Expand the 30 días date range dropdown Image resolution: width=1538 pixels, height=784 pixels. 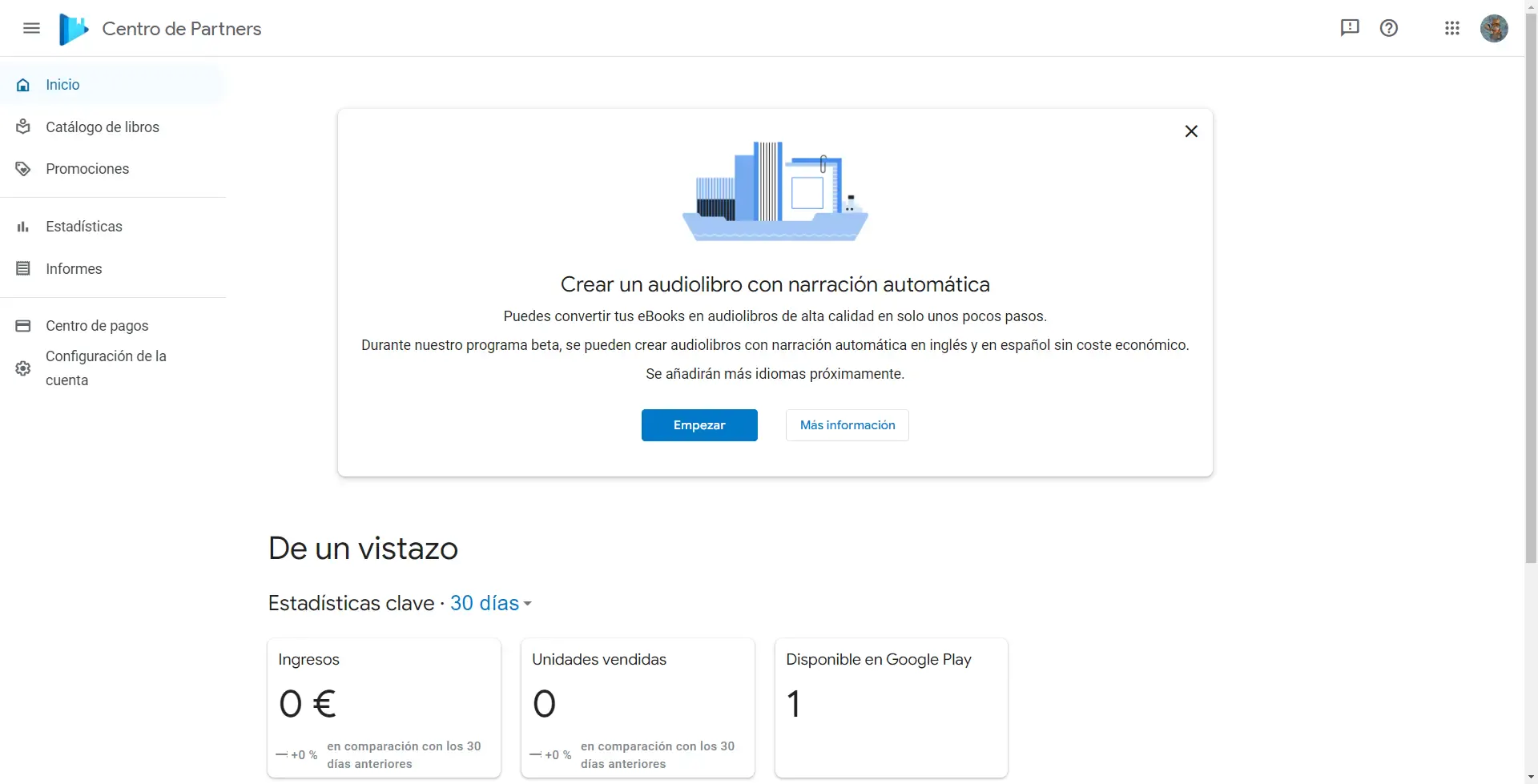(491, 603)
